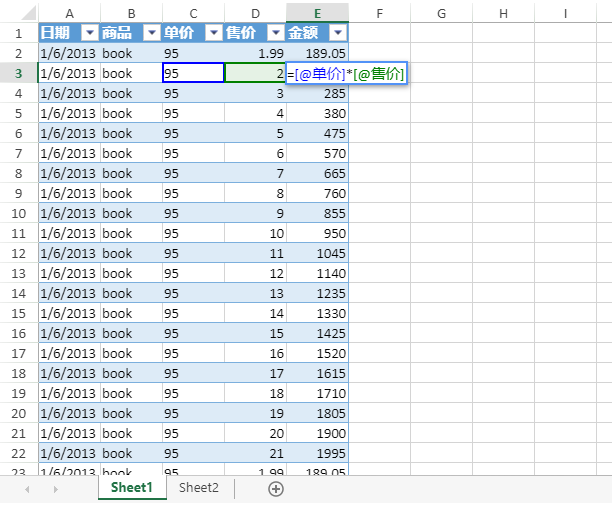Screen dimensions: 612x531
Task: Click the date 1/6/2013 in row 12
Action: 68,253
